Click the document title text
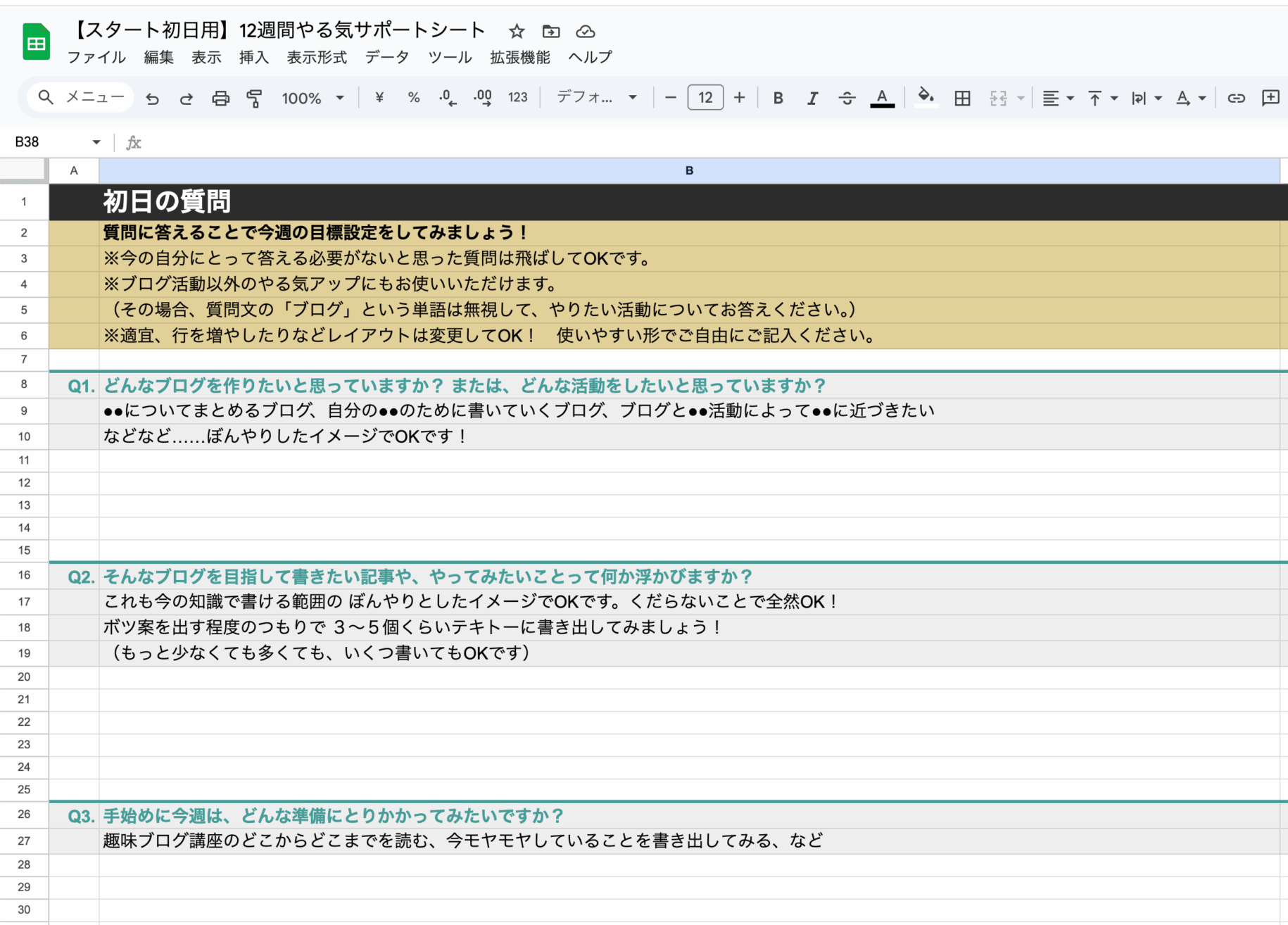This screenshot has width=1288, height=925. point(280,30)
